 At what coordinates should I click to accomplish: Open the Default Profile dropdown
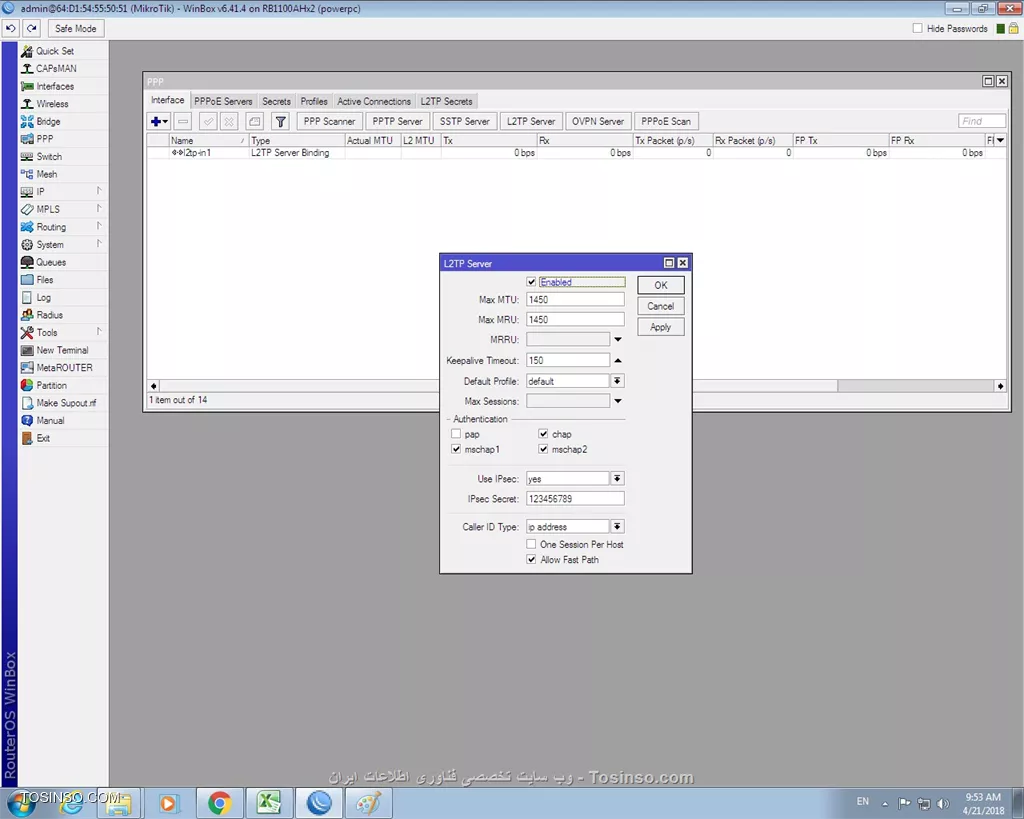[617, 381]
